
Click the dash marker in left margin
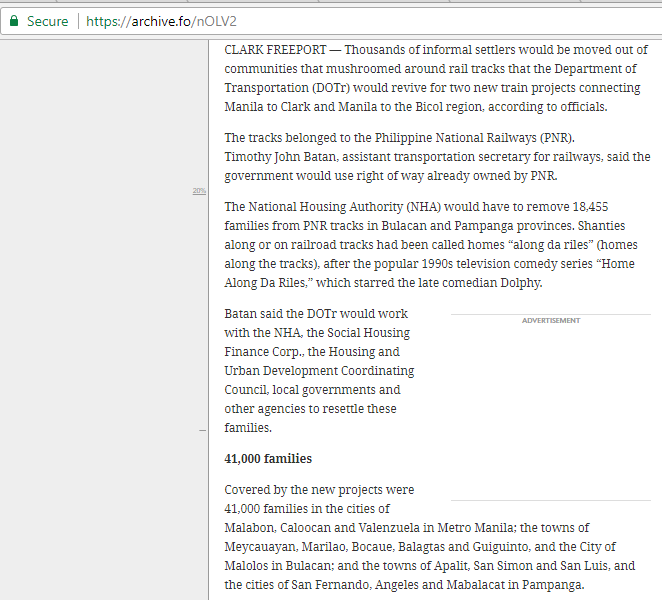202,430
